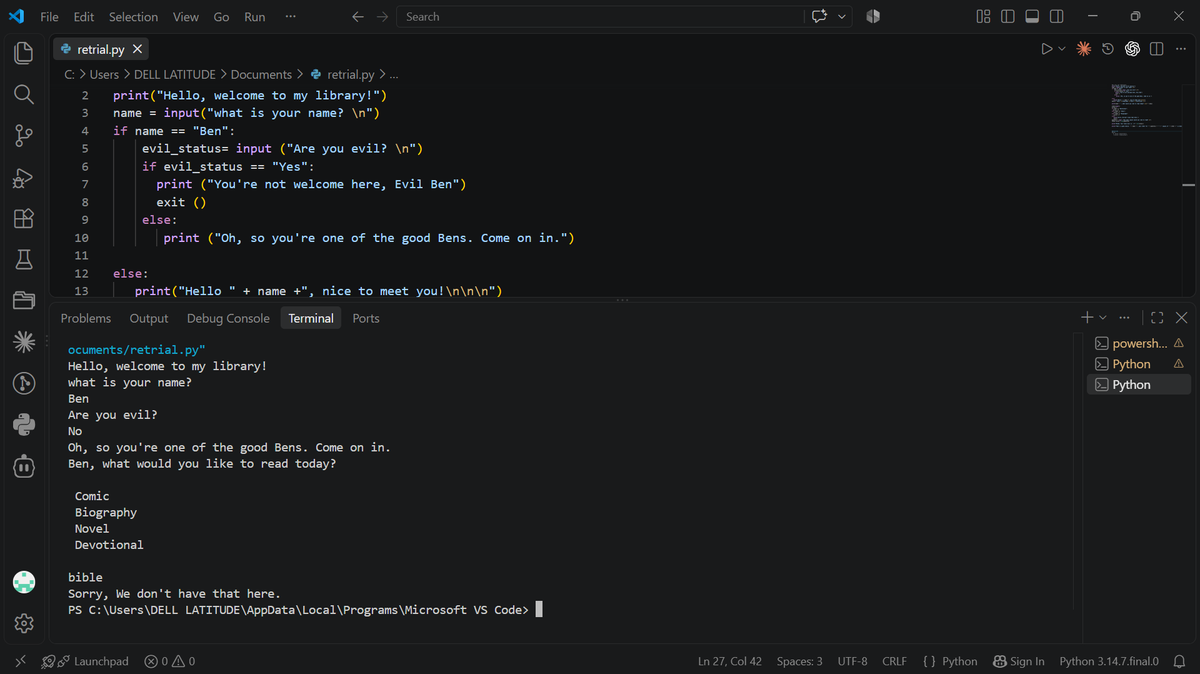Open the Customize Layout control
1200x674 pixels.
(x=983, y=17)
